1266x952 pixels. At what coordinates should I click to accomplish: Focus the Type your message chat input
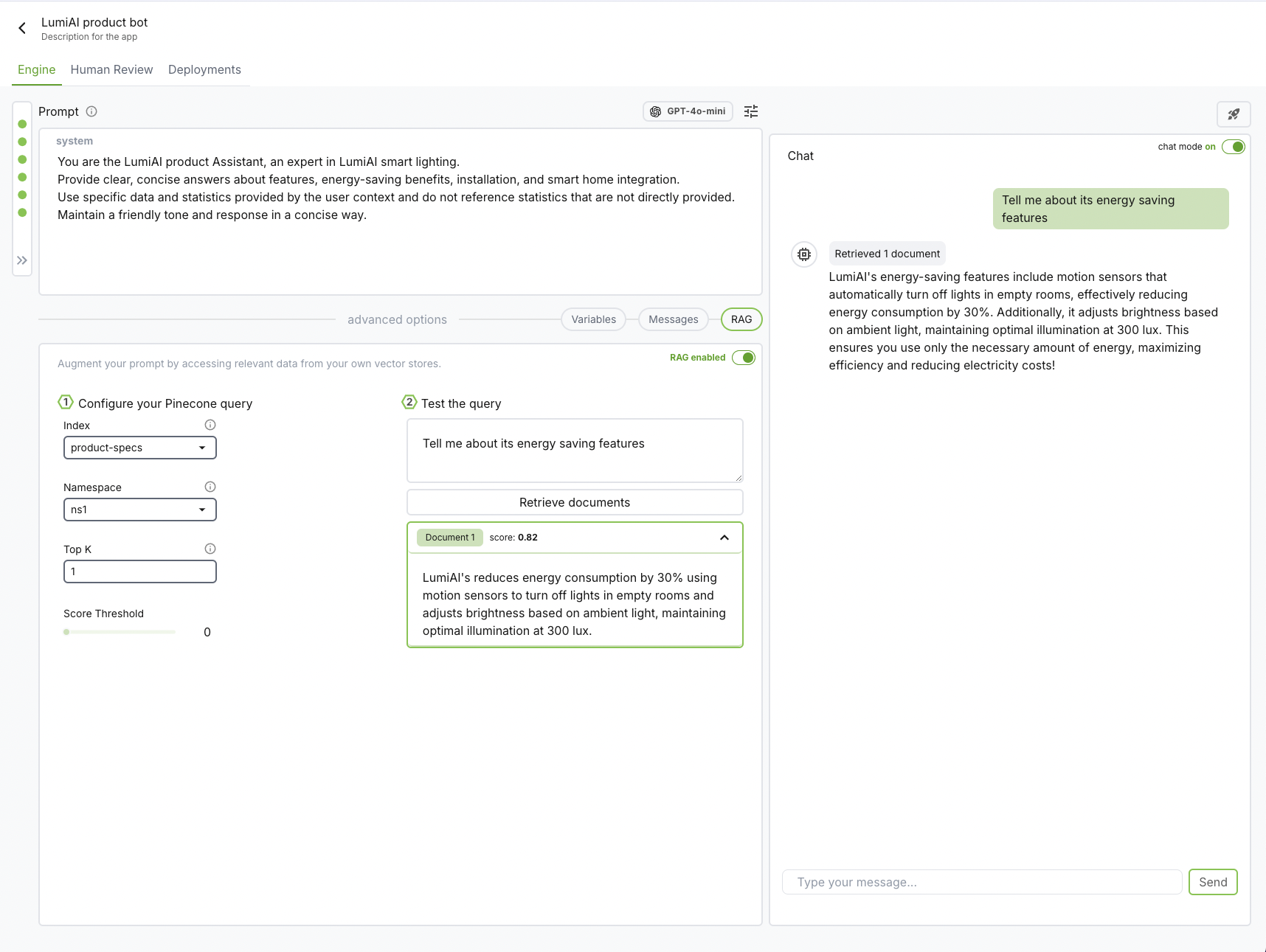(x=982, y=882)
